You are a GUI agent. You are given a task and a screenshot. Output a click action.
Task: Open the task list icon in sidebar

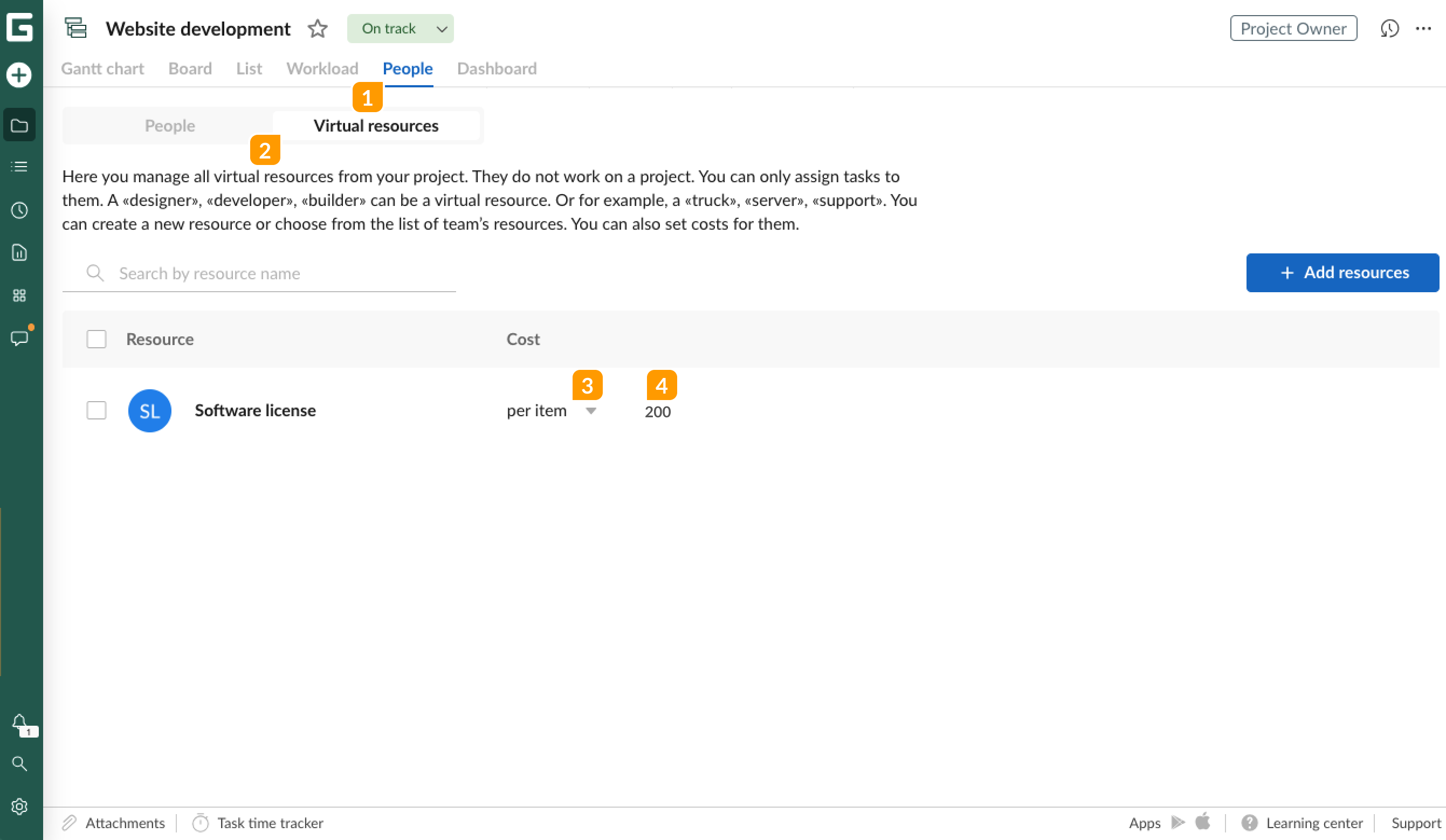(x=19, y=167)
